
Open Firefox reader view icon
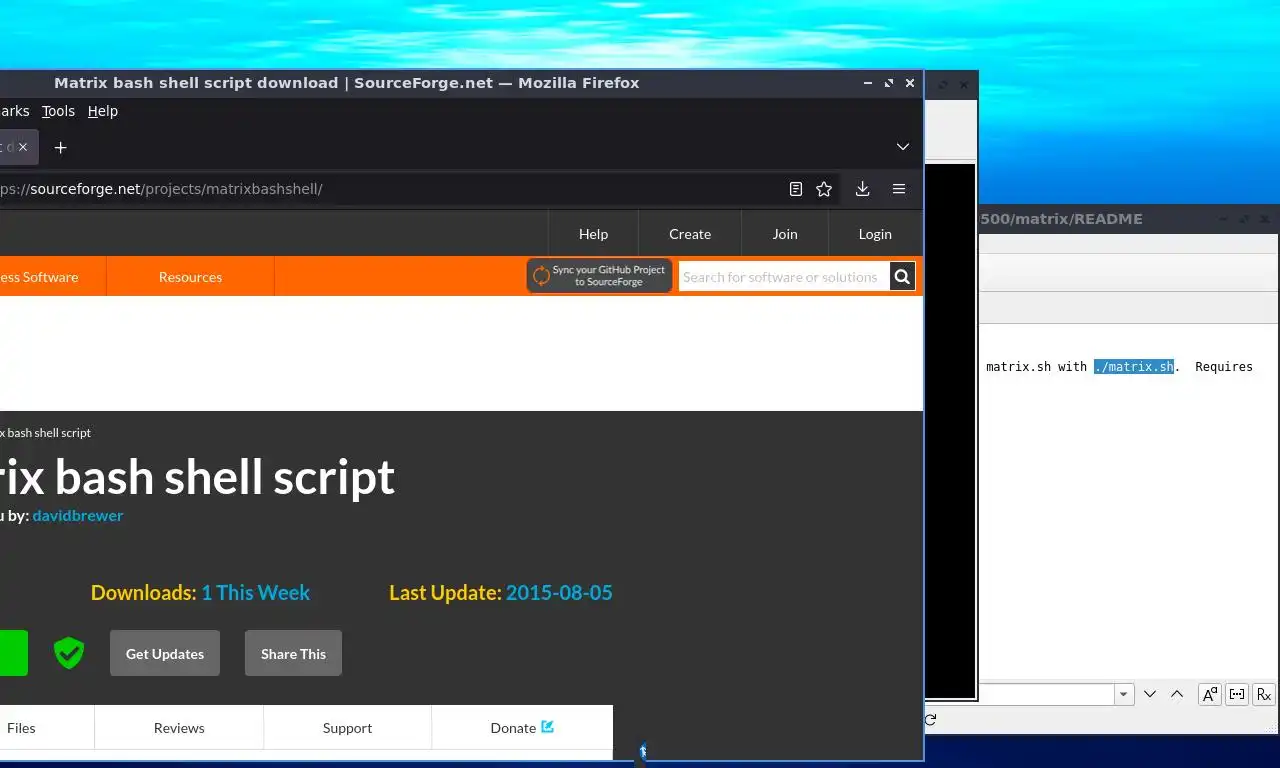pos(796,189)
